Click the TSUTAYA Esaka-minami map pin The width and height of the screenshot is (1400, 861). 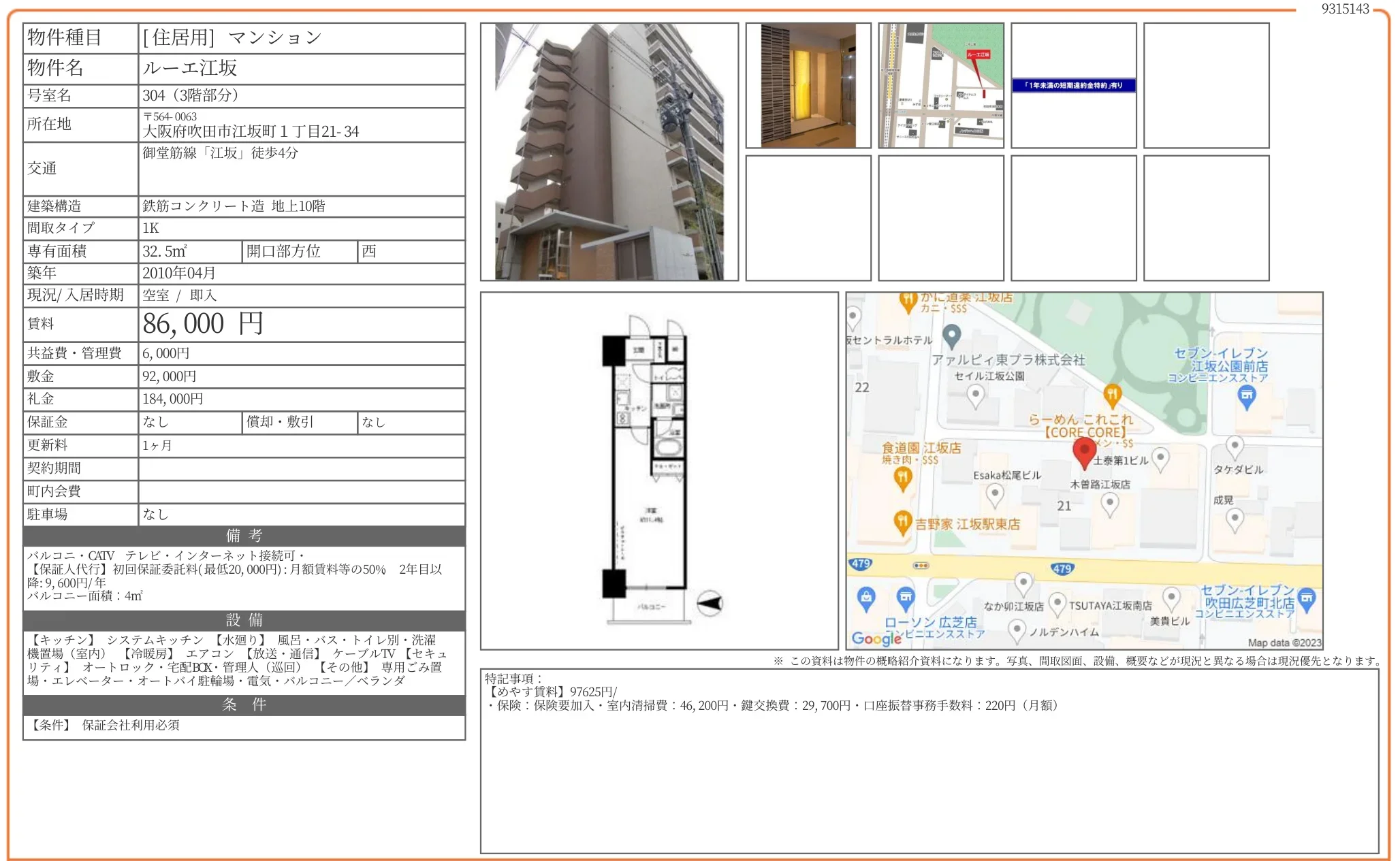click(x=1057, y=603)
